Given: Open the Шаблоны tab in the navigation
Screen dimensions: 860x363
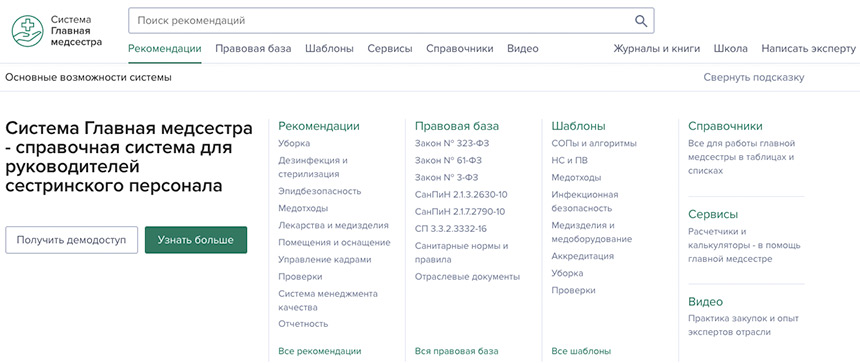Looking at the screenshot, I should (x=329, y=48).
